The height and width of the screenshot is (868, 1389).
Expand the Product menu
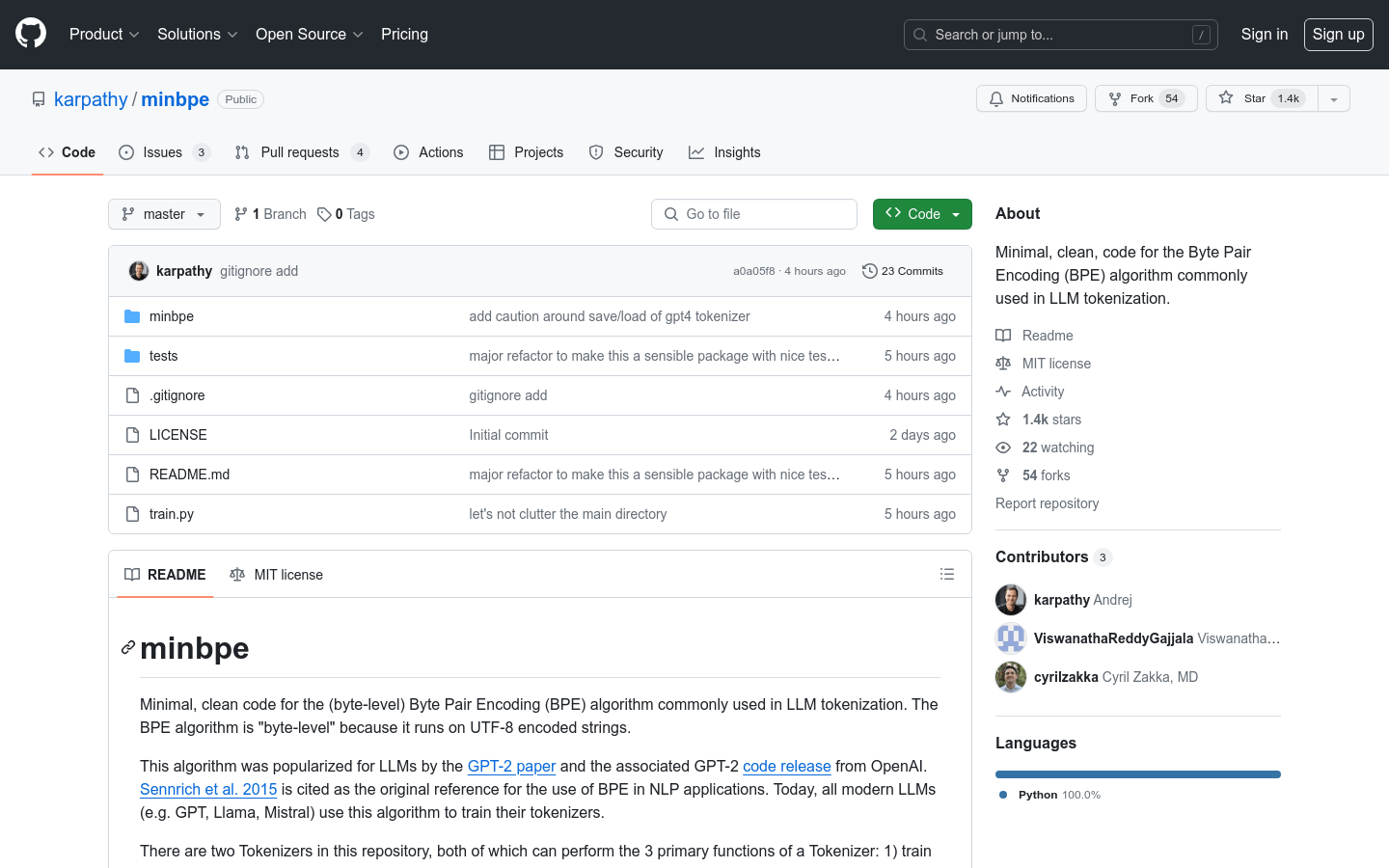coord(104,34)
